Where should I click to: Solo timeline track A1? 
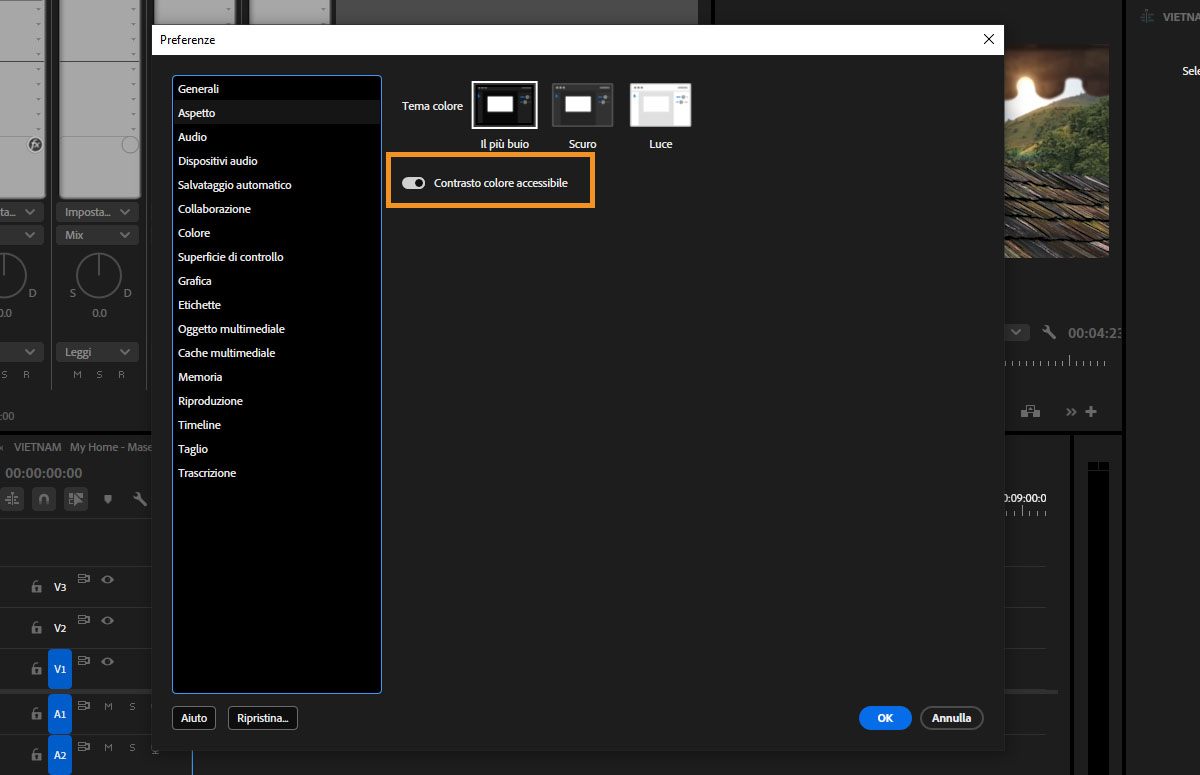132,706
